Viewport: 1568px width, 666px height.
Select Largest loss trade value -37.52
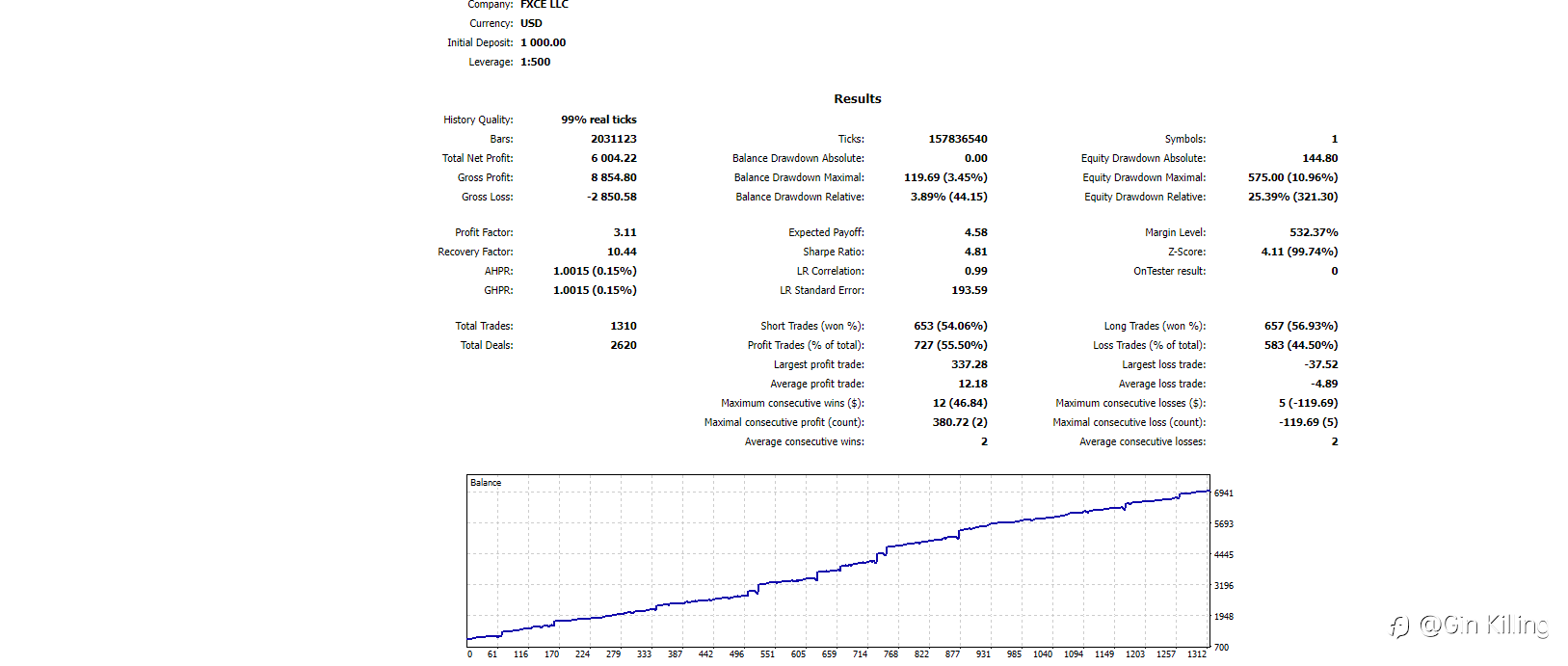[x=1321, y=364]
